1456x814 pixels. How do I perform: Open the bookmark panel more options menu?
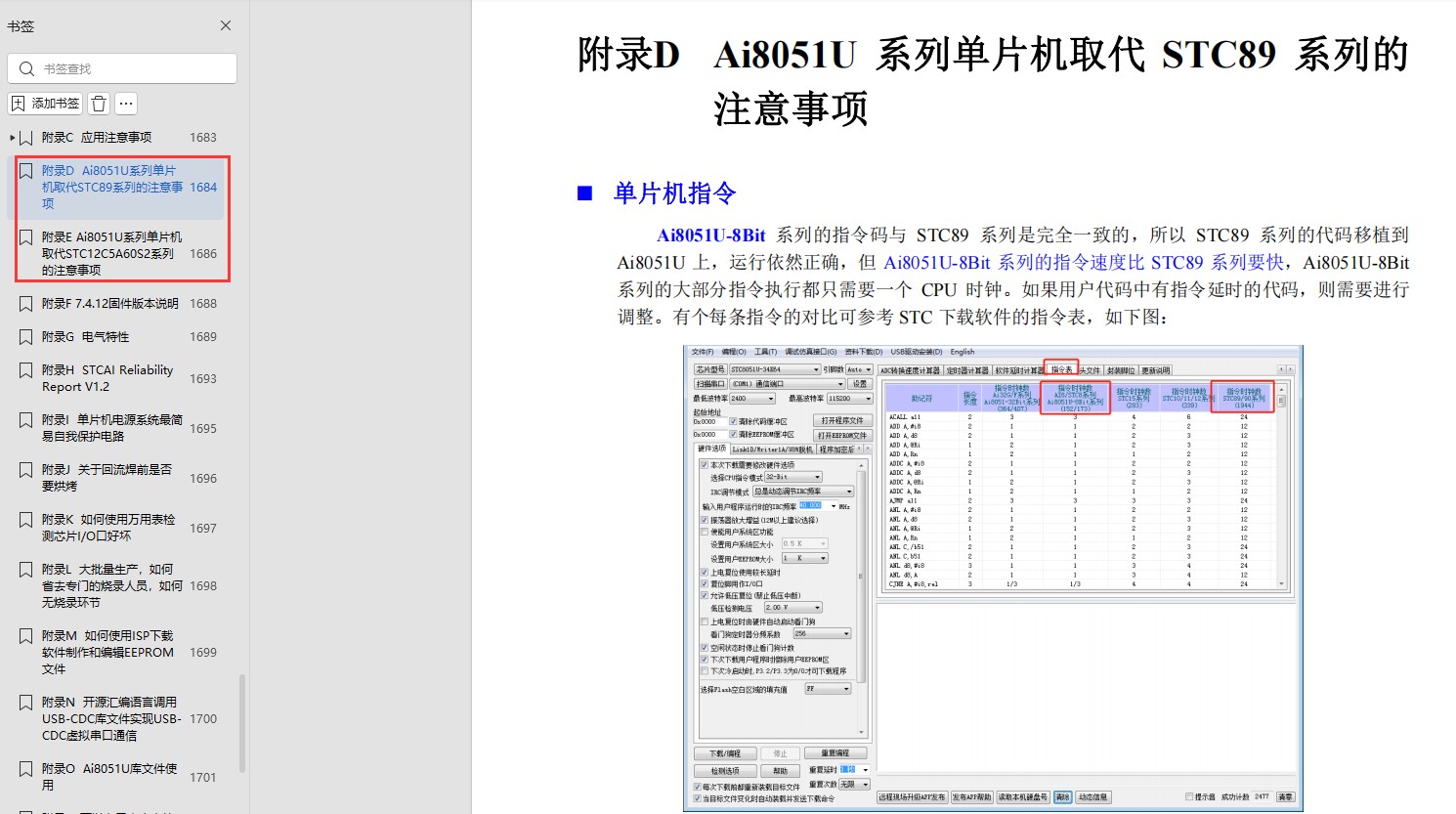coord(126,103)
